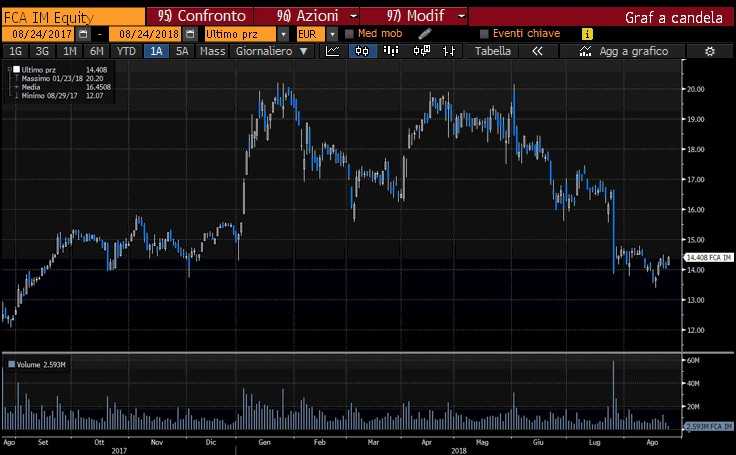Select the pencil annotation tool
Viewport: 736px width, 455px height.
click(x=424, y=34)
